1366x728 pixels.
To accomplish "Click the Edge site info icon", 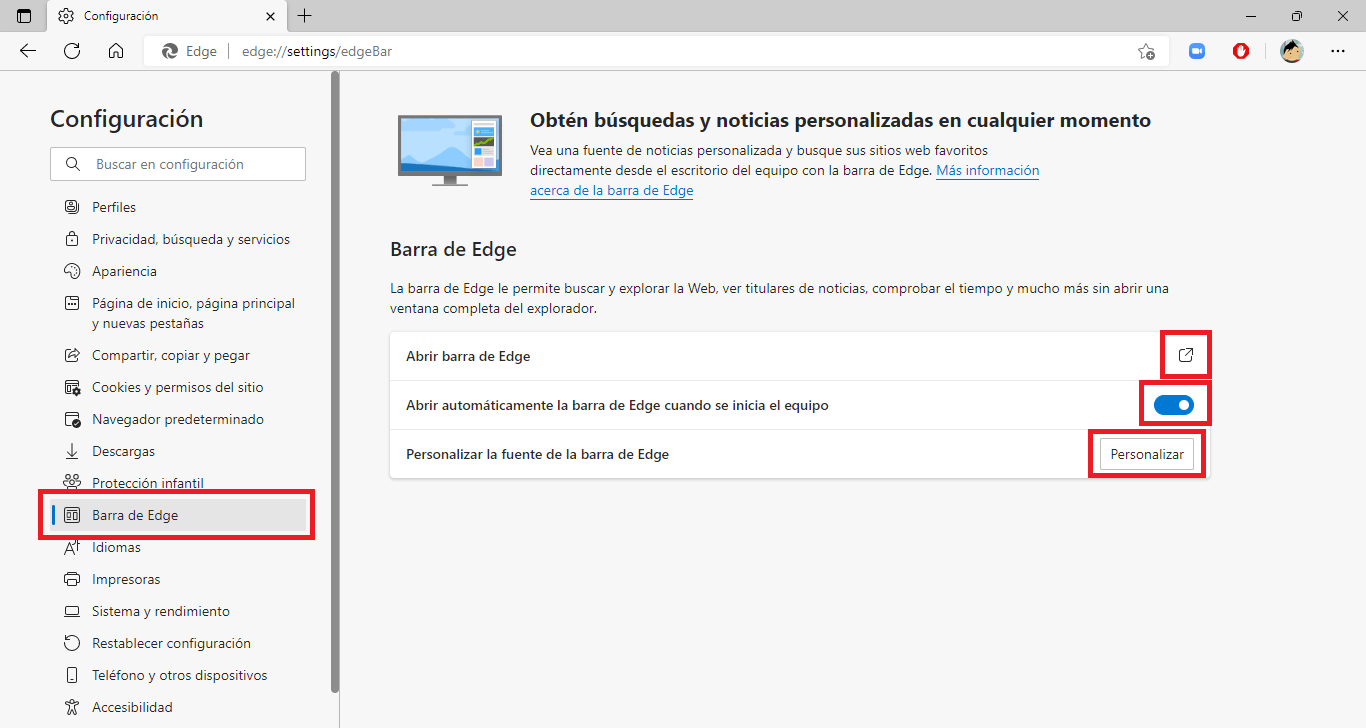I will coord(170,51).
